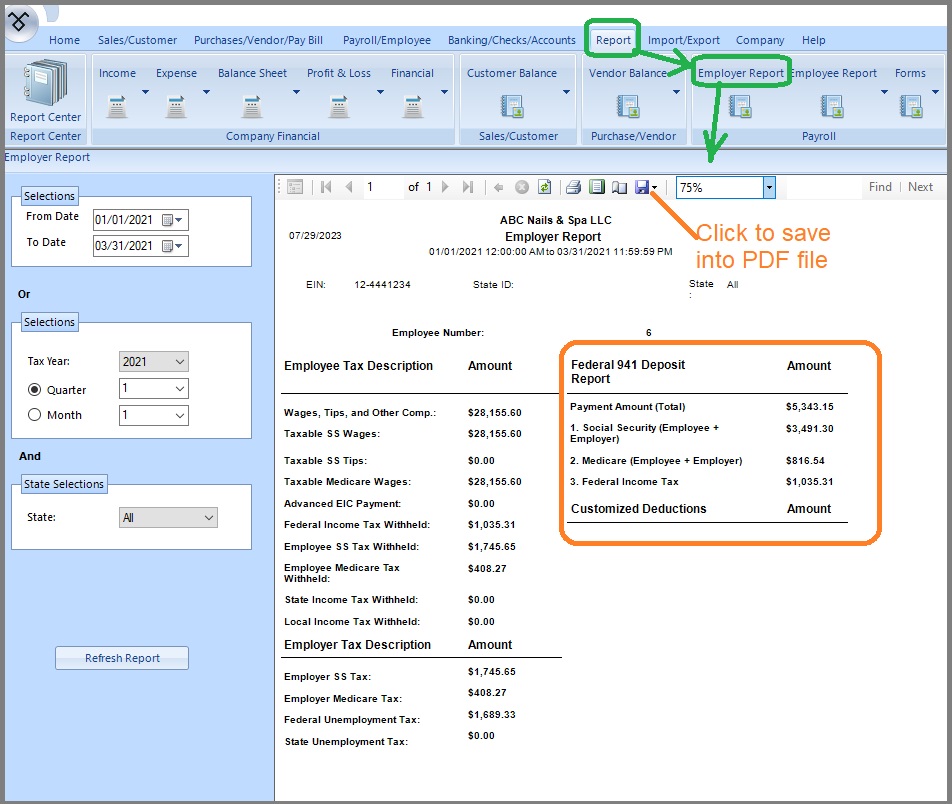Open the Payroll/Employee menu tab
Screen dimensions: 952x804
[386, 40]
